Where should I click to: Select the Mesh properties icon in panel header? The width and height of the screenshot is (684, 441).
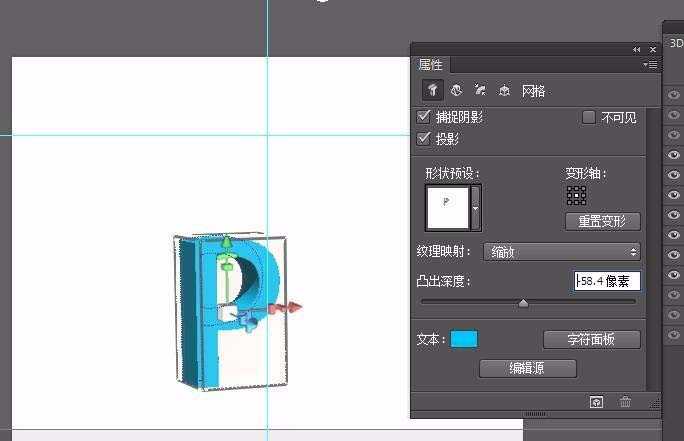tap(432, 90)
